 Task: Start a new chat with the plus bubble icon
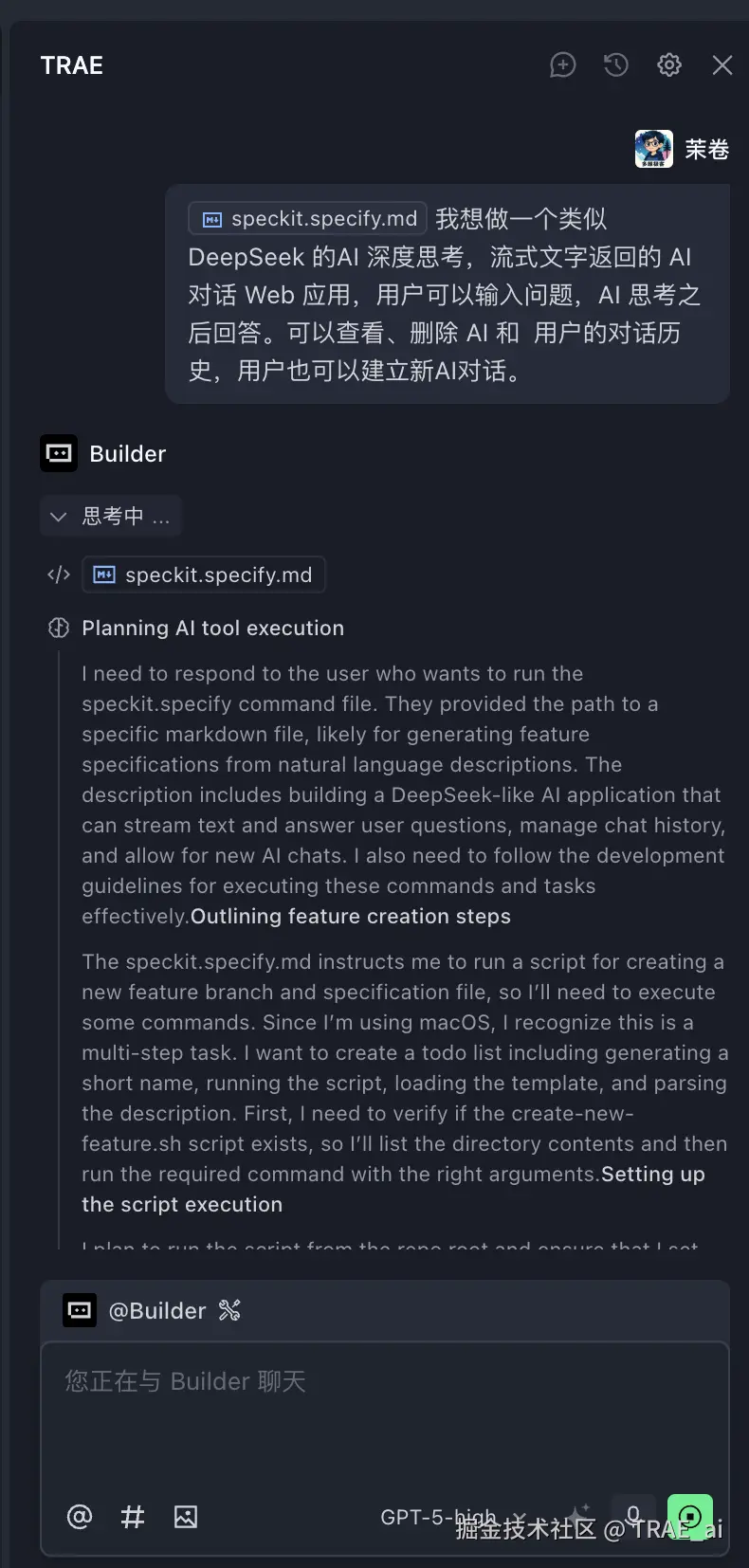(x=563, y=65)
